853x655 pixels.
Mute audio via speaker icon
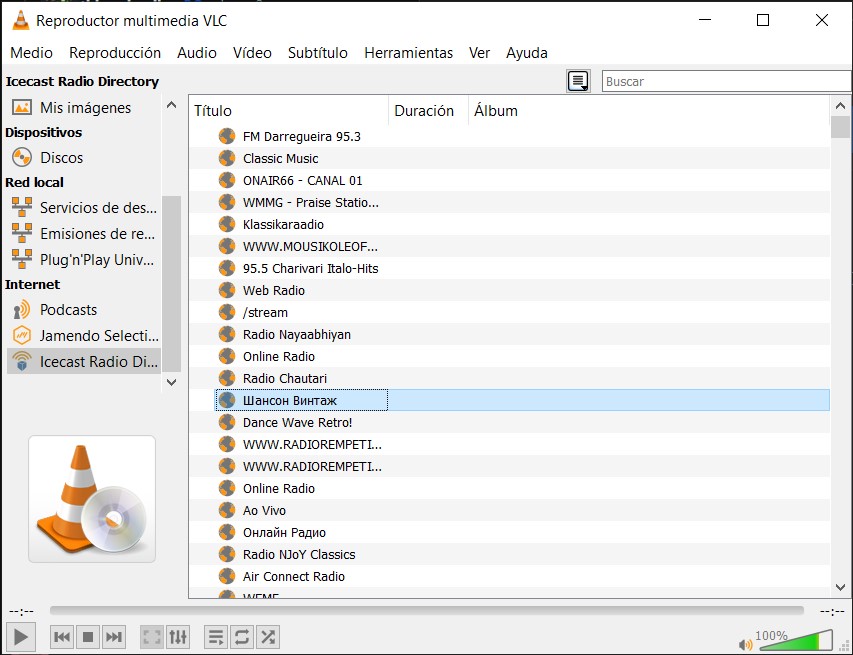(x=746, y=645)
